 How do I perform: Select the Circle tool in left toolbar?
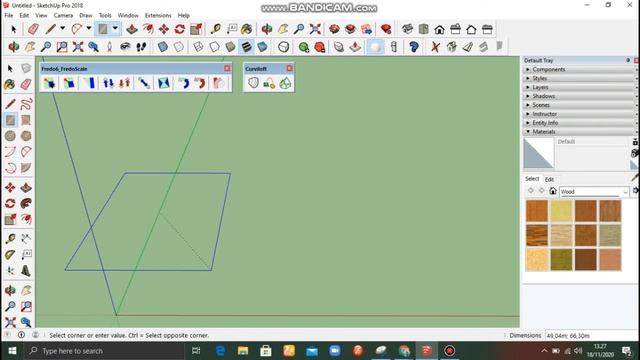pyautogui.click(x=11, y=136)
